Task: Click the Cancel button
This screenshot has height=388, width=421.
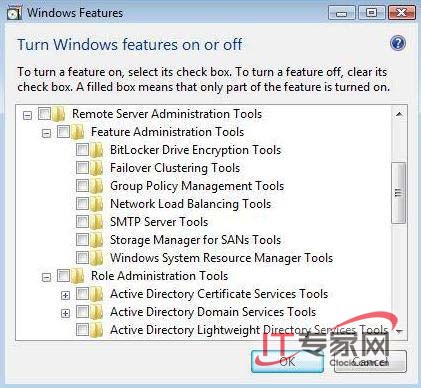Action: (370, 362)
